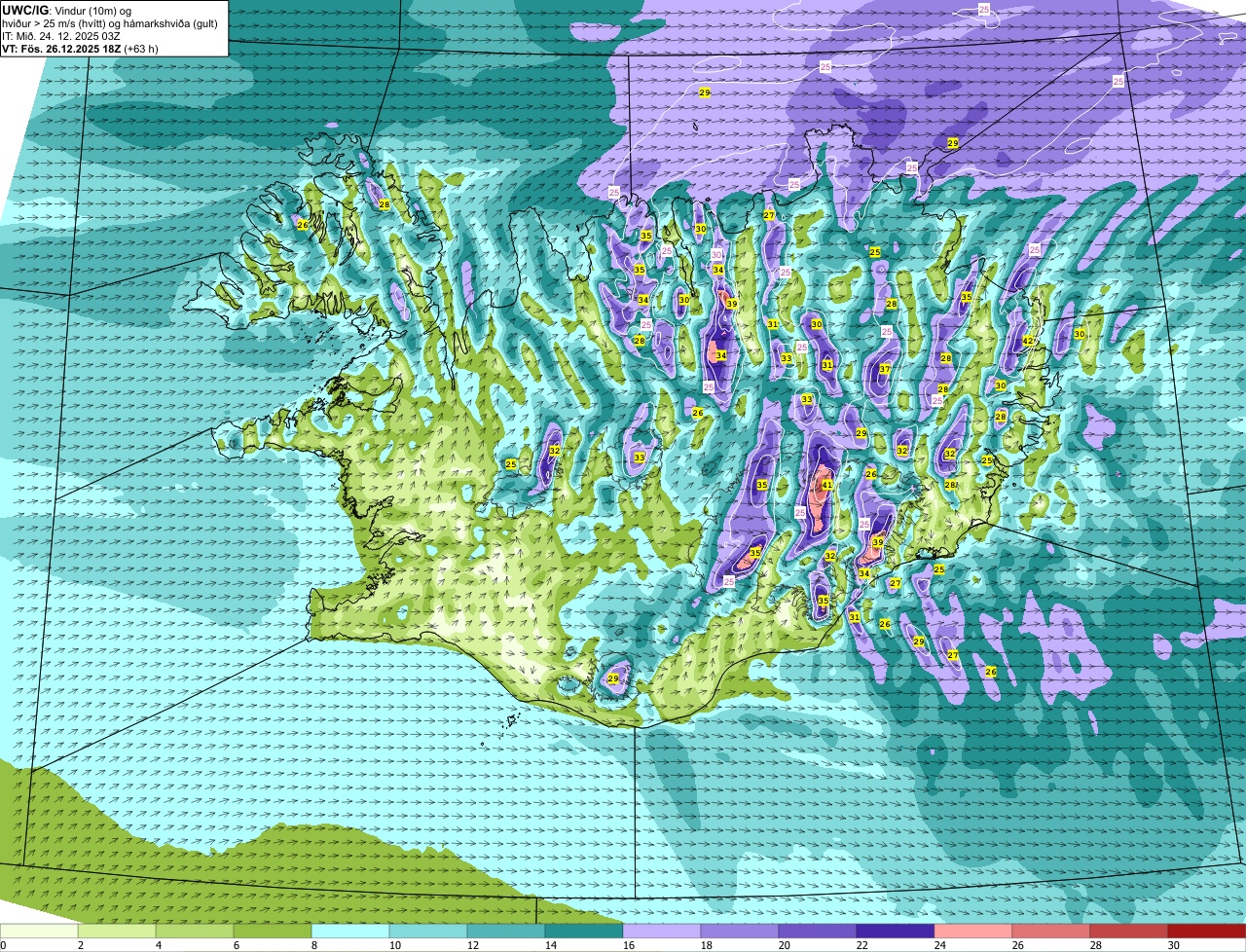The height and width of the screenshot is (952, 1246).
Task: Click the title line "UWC/IG: Vindur (10m) og"
Action: tap(66, 10)
